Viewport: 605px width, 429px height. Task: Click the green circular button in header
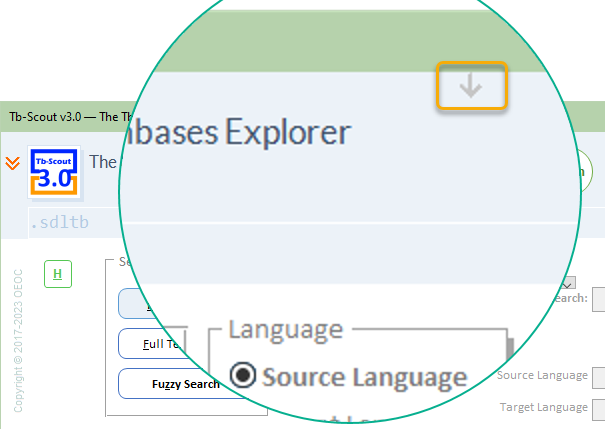pyautogui.click(x=582, y=171)
